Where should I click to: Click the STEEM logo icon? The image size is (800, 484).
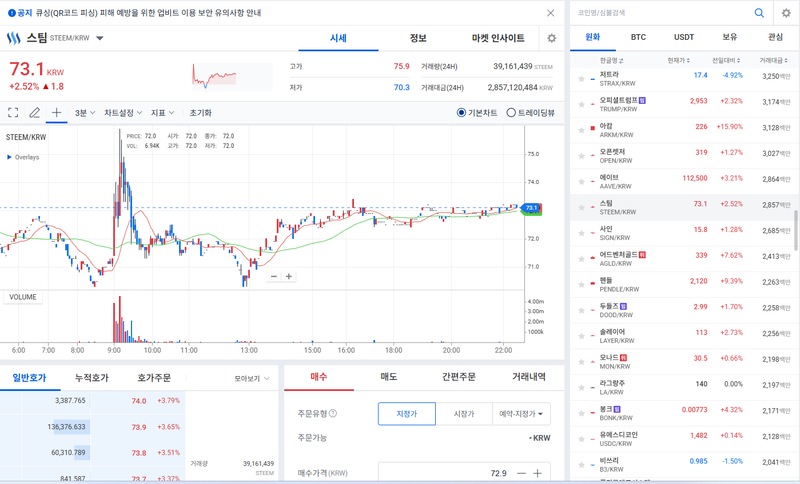click(x=14, y=38)
